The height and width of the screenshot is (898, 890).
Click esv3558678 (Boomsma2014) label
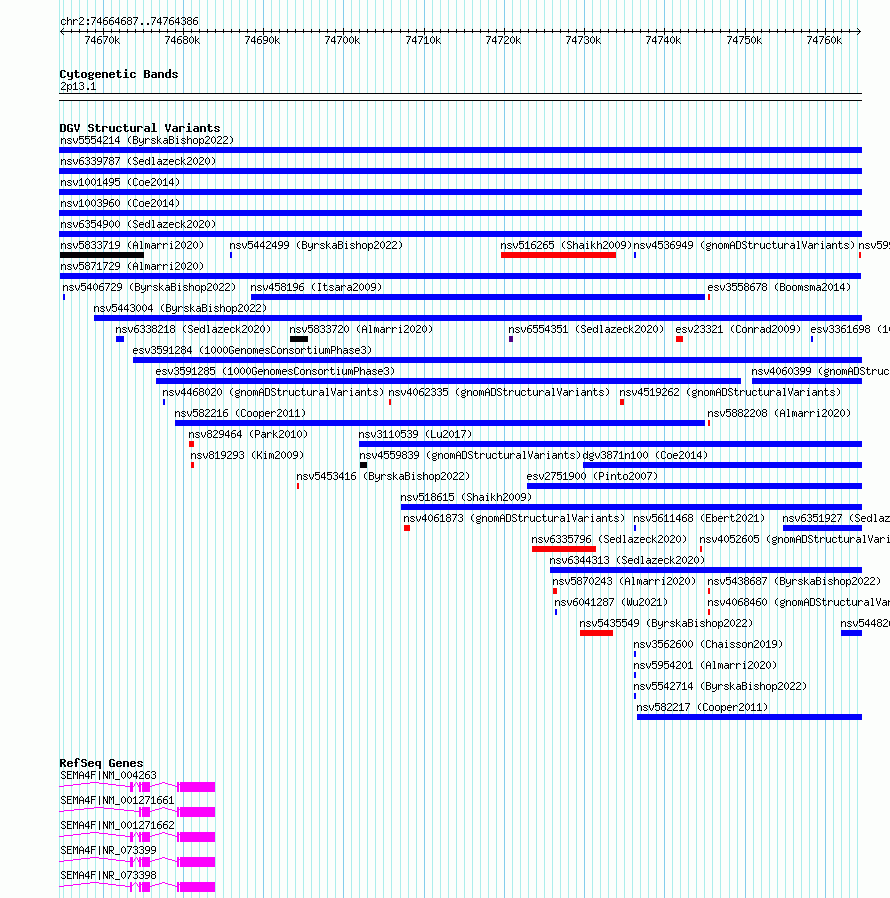tap(779, 287)
